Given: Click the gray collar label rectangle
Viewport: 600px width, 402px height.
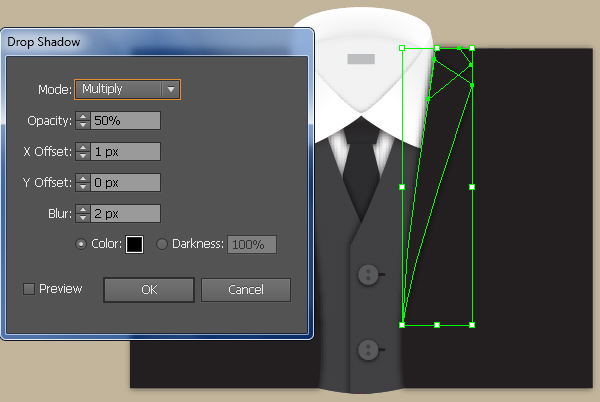Looking at the screenshot, I should [361, 59].
